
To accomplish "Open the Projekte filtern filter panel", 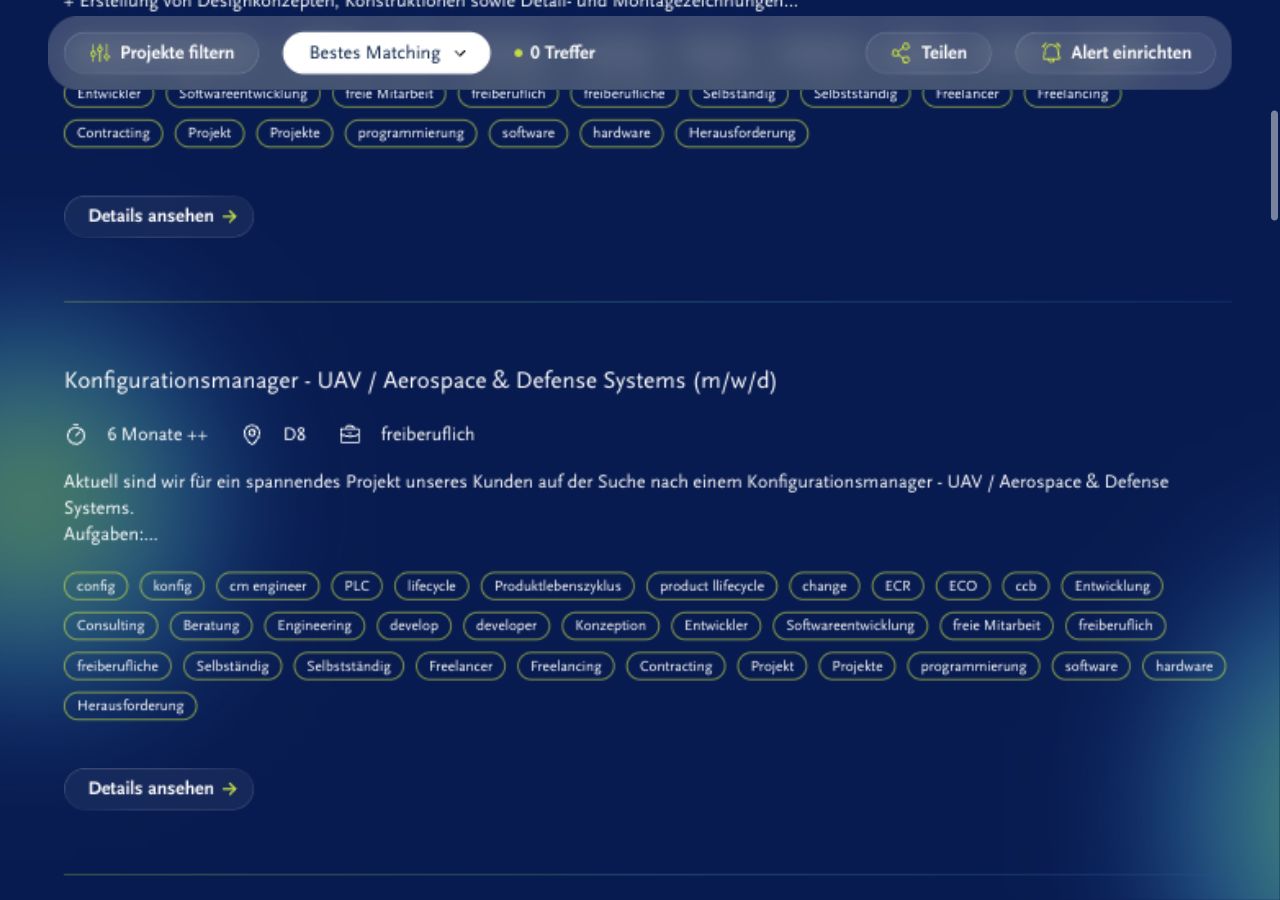I will pyautogui.click(x=161, y=53).
